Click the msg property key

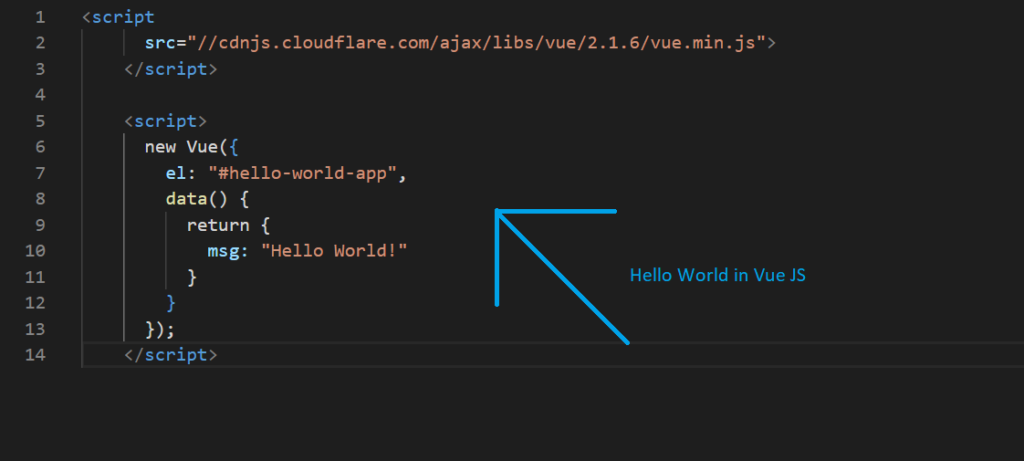tap(223, 251)
